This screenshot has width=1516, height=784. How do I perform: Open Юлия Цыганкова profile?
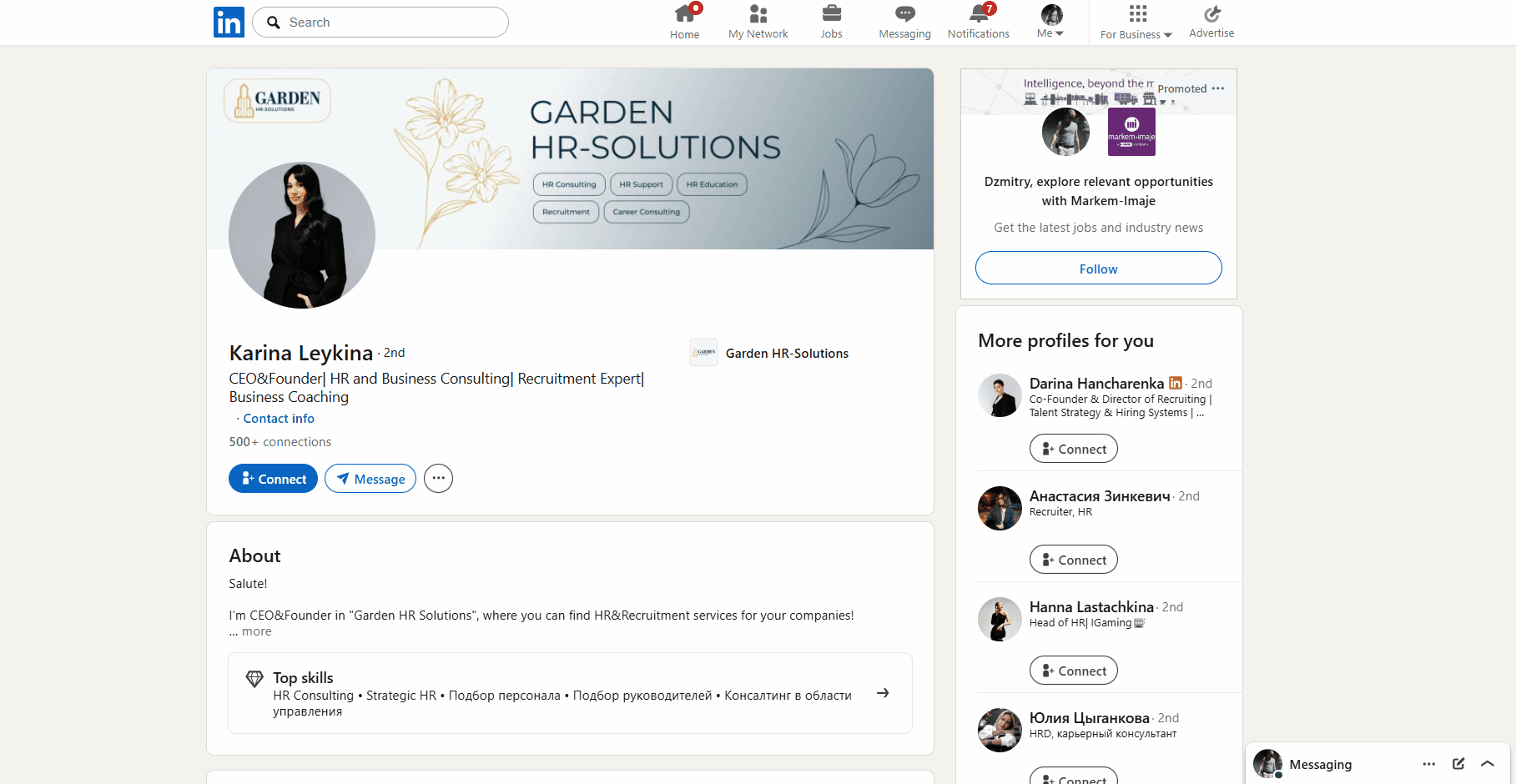coord(1089,718)
